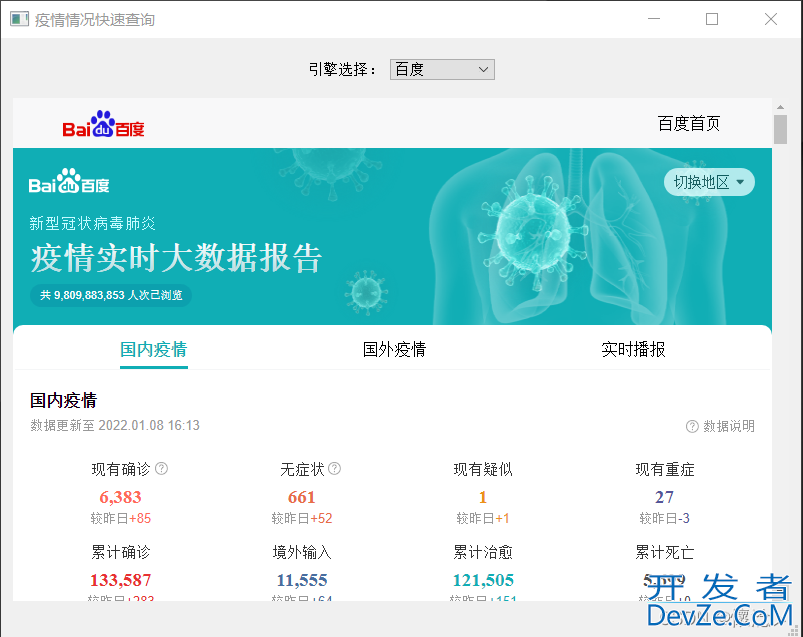Switch to the 国外疫情 tab

(394, 349)
